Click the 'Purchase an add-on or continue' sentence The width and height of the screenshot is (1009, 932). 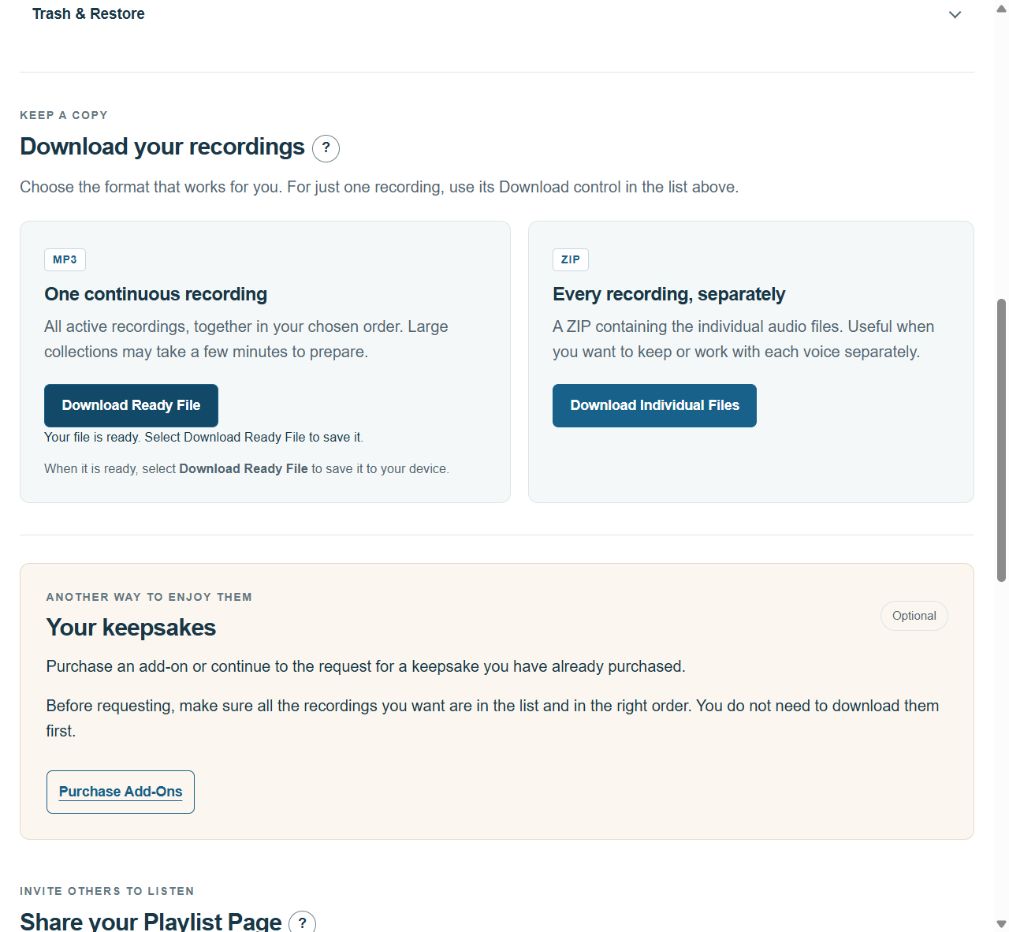tap(366, 666)
